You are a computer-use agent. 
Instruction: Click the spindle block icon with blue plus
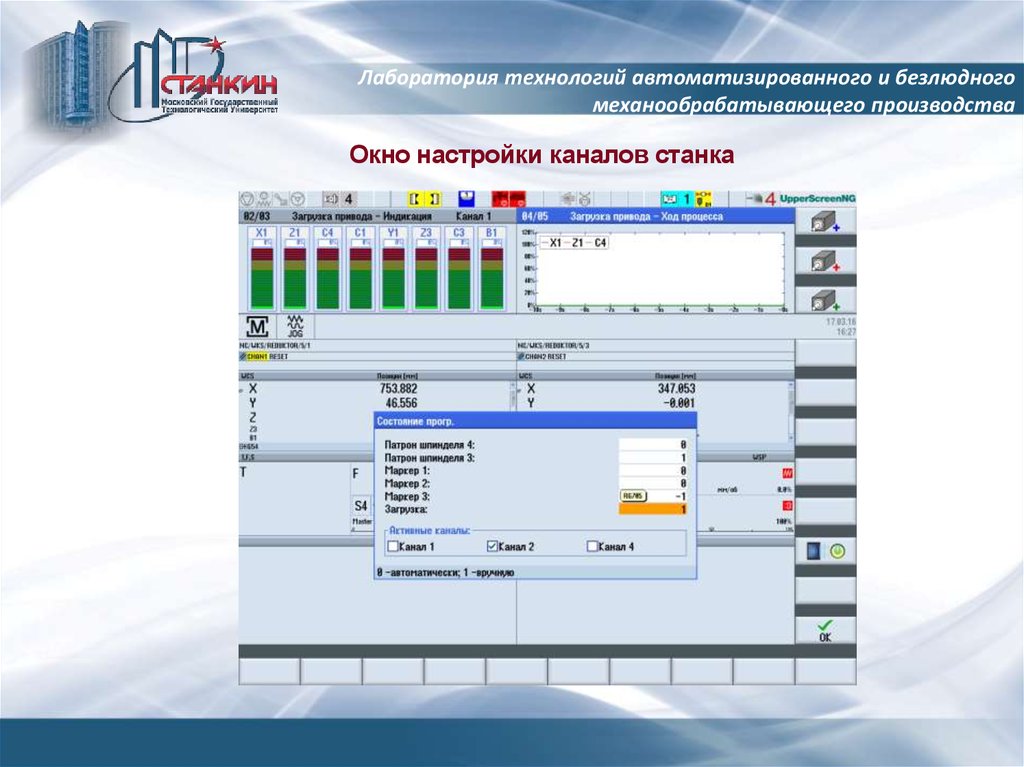coord(825,222)
